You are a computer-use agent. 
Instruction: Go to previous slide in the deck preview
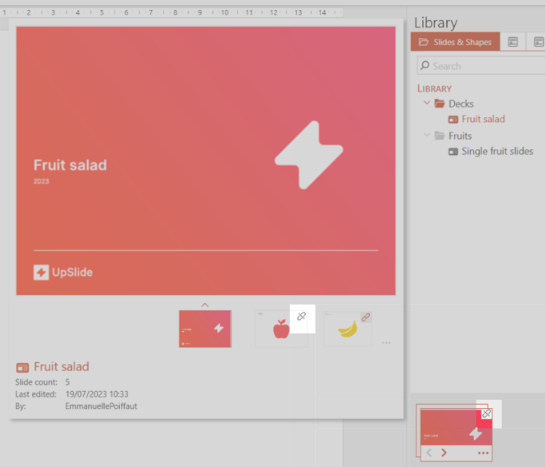429,452
